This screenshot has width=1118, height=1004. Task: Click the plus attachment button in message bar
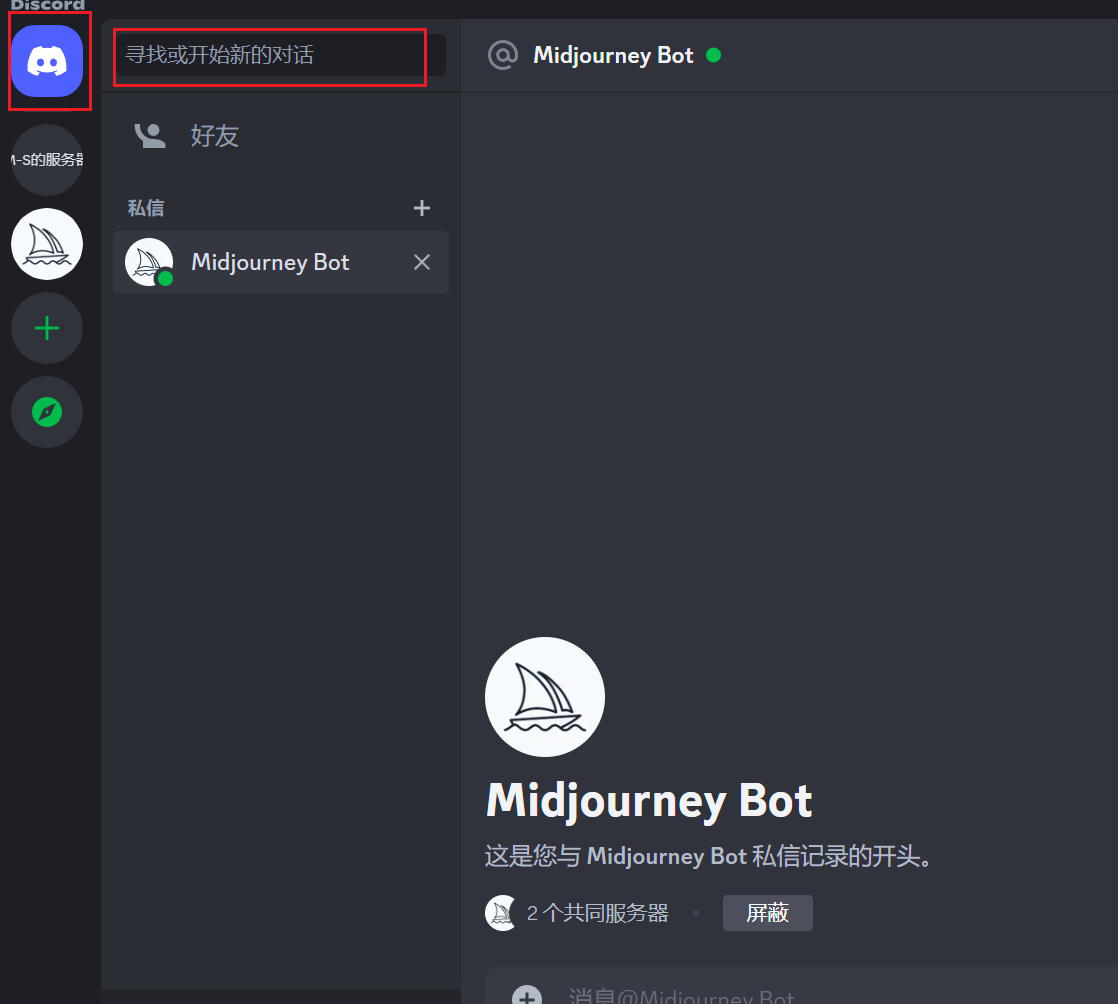(527, 995)
